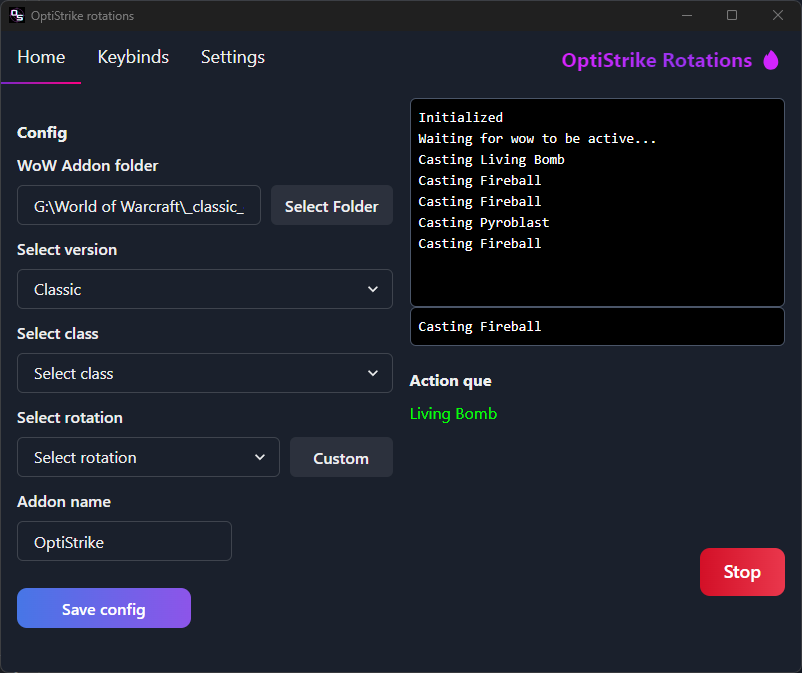Expand the Select version dropdown showing Classic
The width and height of the screenshot is (802, 673).
[x=205, y=289]
